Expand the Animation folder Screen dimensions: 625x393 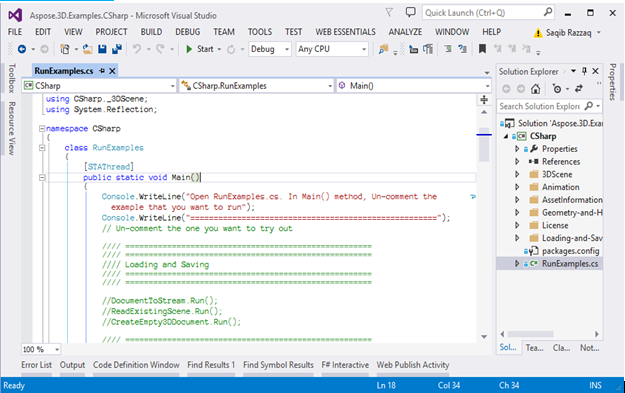pos(517,187)
